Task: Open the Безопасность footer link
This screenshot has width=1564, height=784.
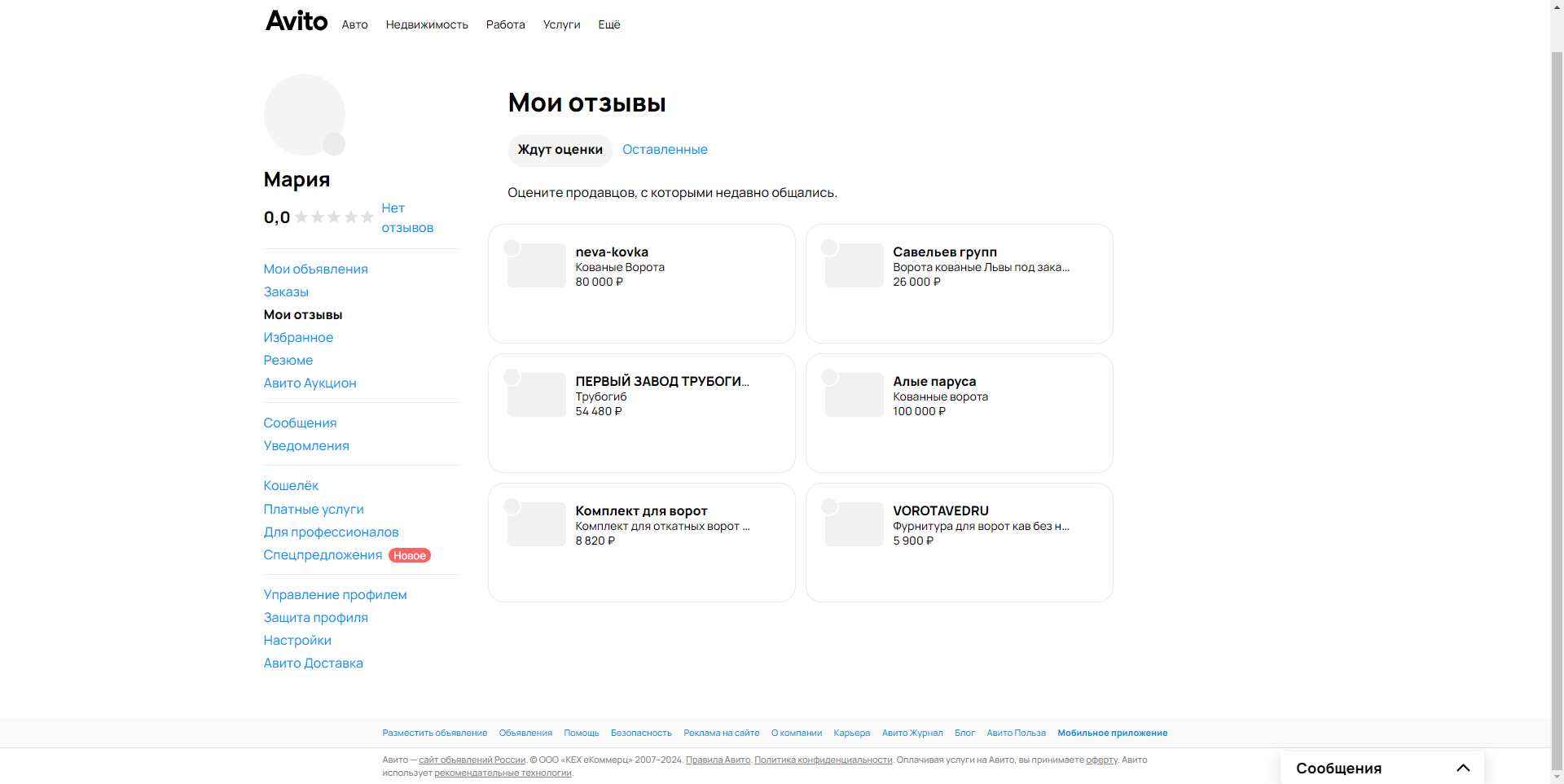Action: [641, 734]
